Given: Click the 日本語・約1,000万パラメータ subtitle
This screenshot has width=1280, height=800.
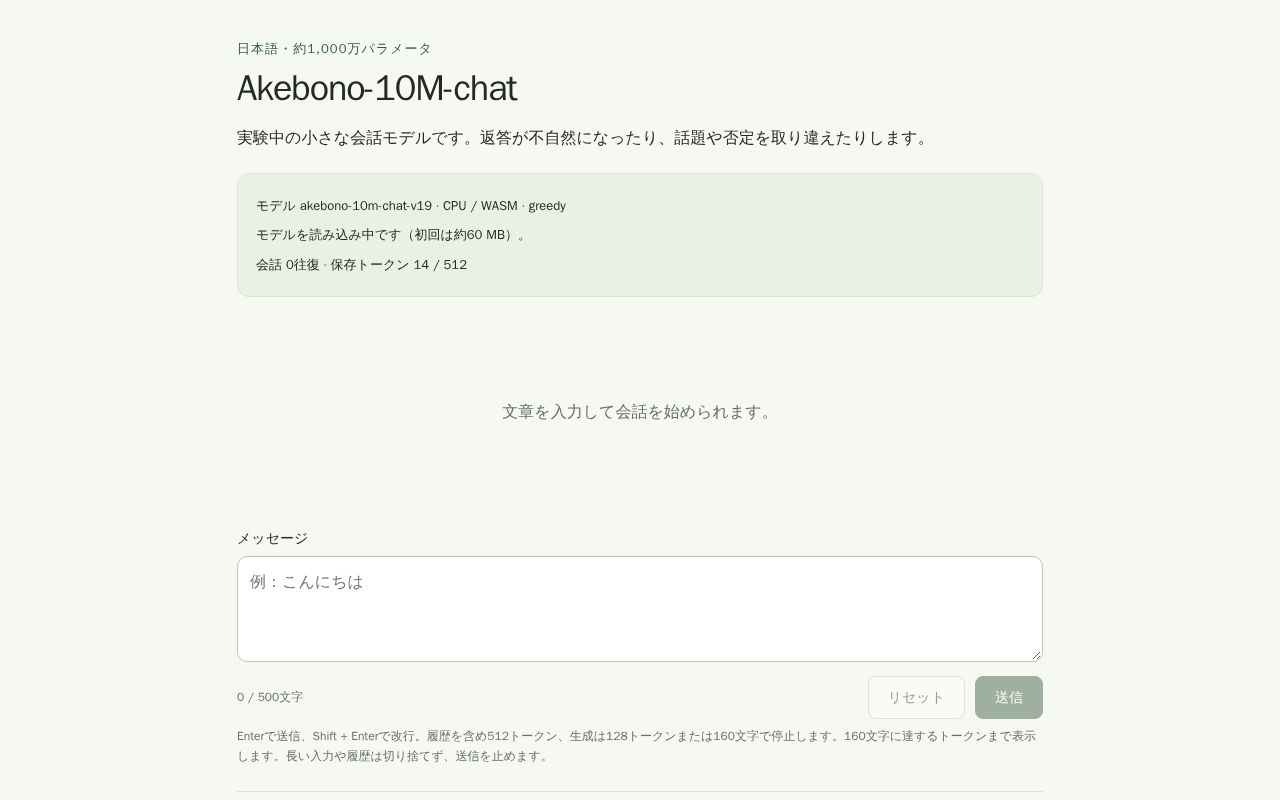Looking at the screenshot, I should tap(334, 48).
